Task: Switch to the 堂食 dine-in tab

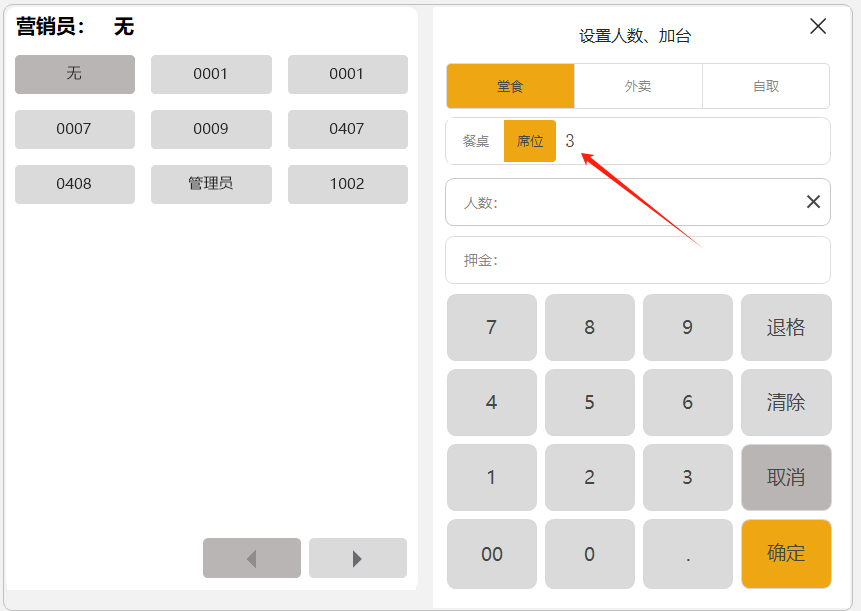Action: (510, 86)
